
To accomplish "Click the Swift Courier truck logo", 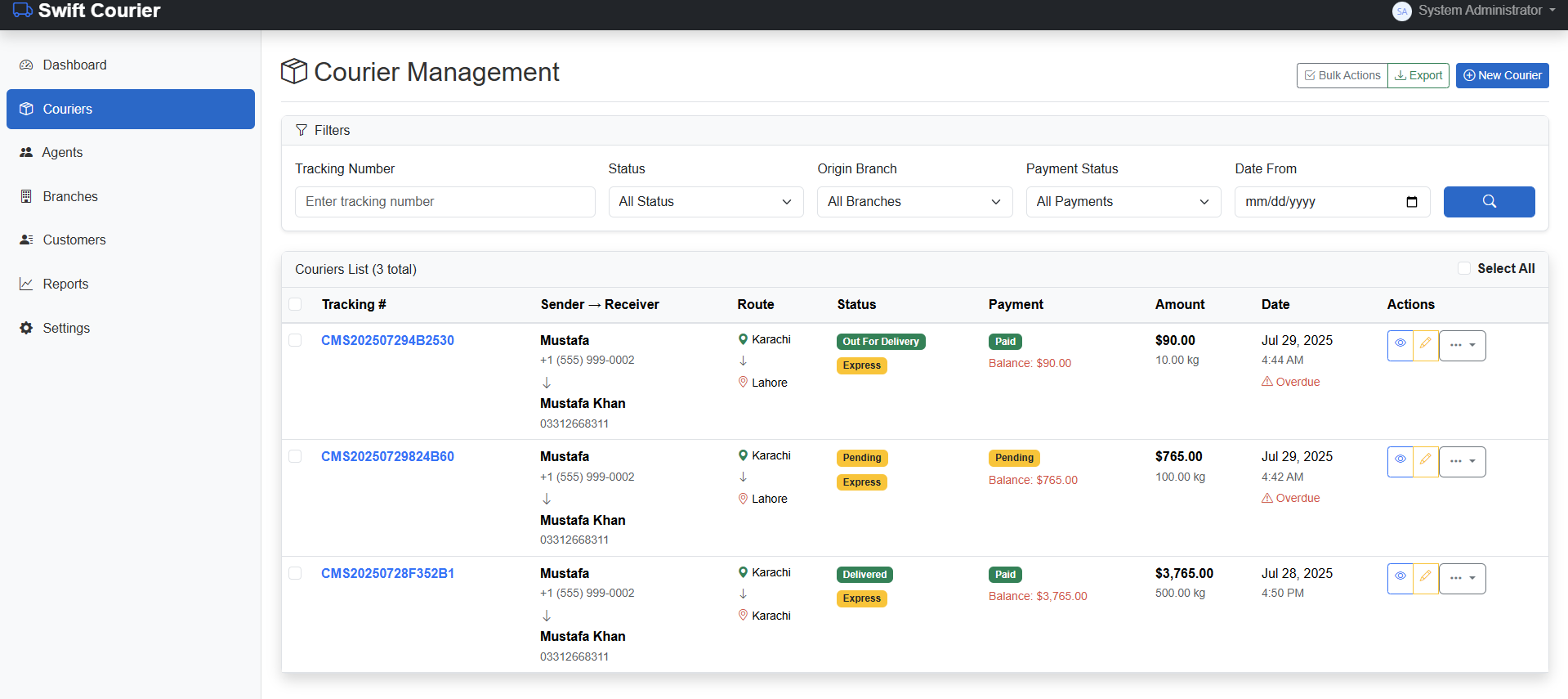I will pos(22,11).
